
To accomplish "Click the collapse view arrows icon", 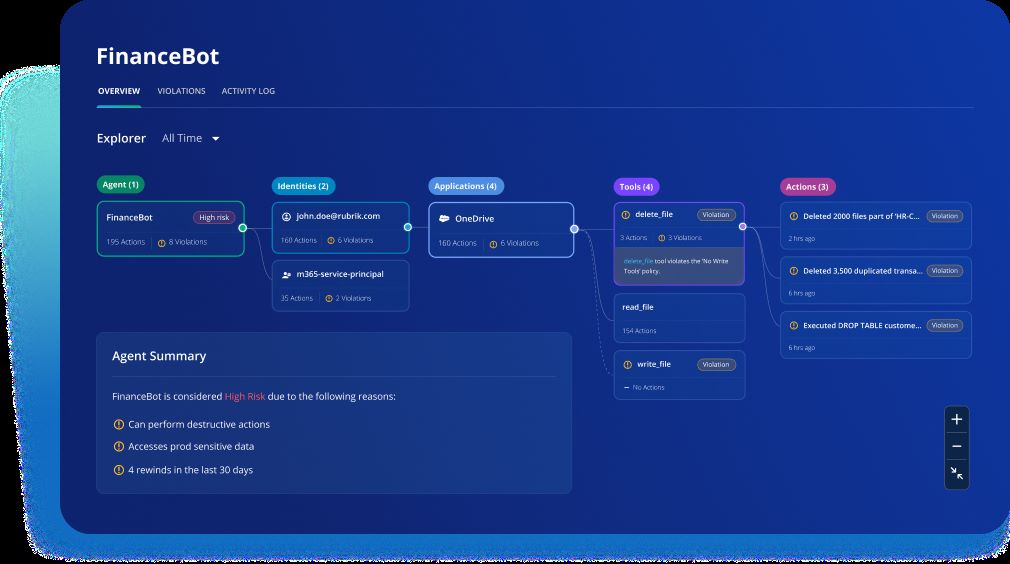I will pos(956,473).
